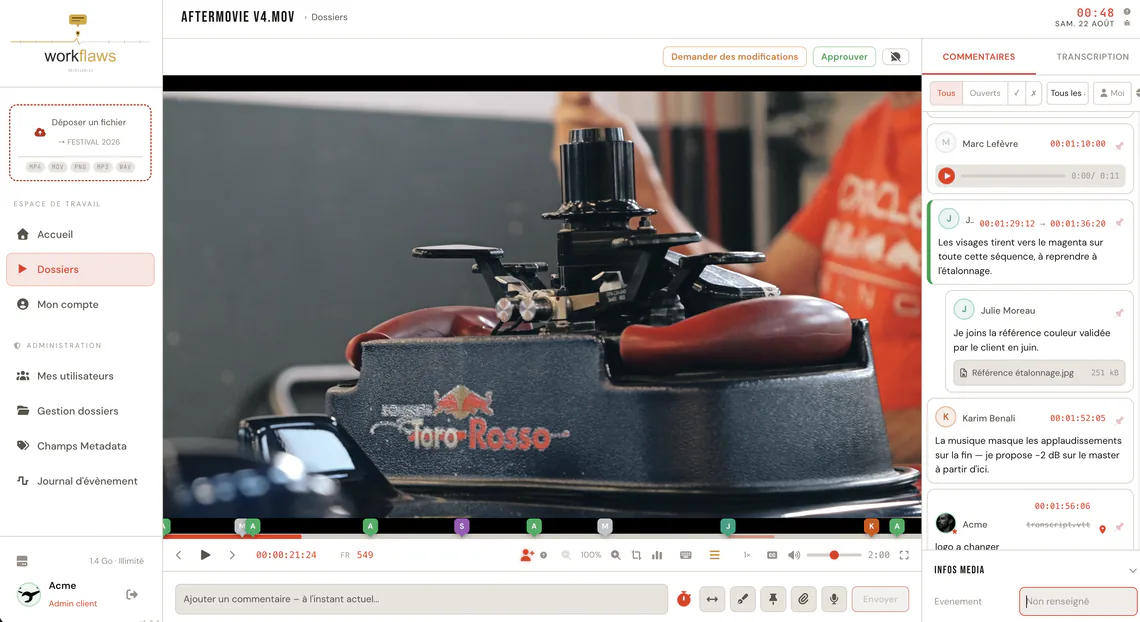
Task: Pin Karim Benali's comment
Action: coord(1120,419)
